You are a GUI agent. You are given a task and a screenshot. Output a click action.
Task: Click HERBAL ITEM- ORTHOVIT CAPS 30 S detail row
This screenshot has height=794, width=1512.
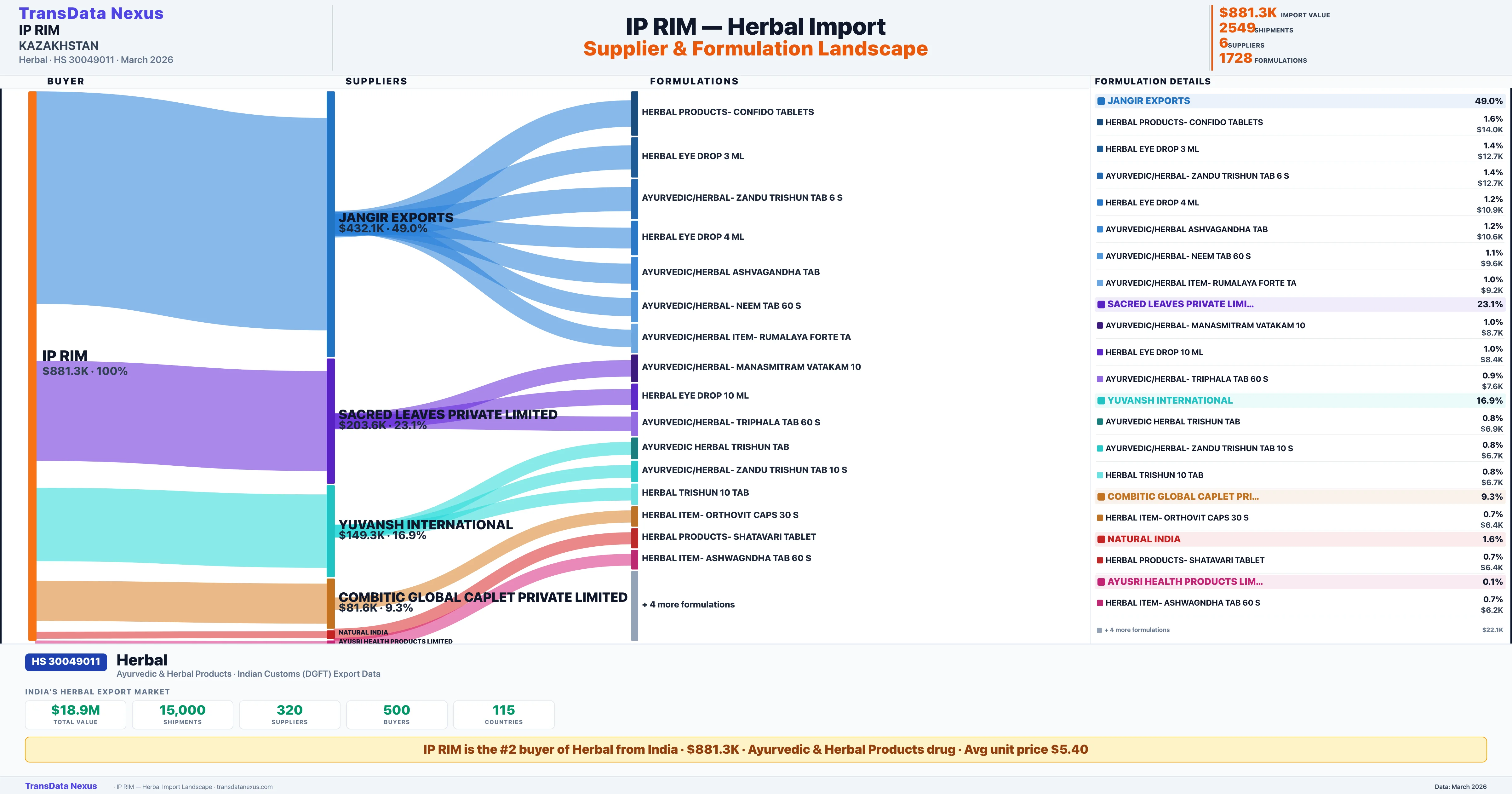(x=1176, y=518)
